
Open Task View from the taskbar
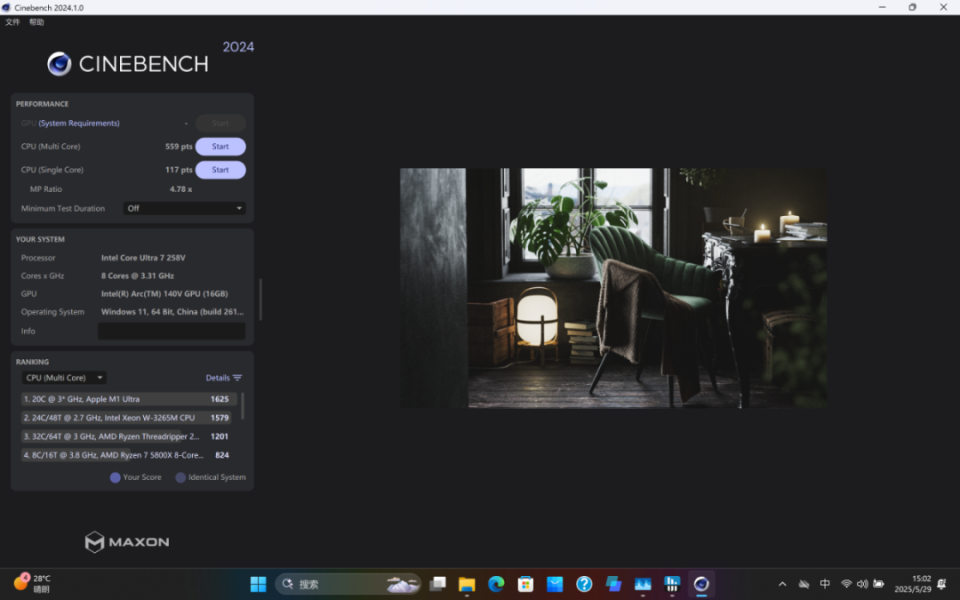coord(437,584)
